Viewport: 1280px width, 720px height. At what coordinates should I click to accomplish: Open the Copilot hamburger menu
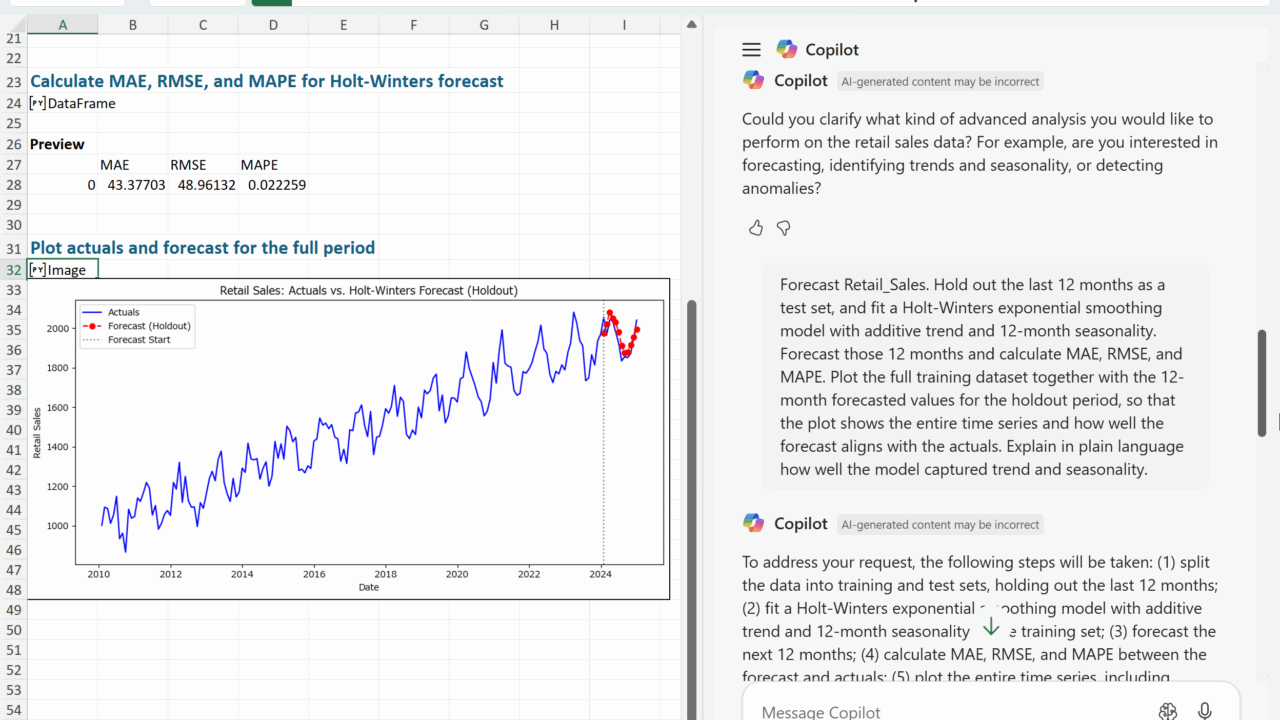[751, 50]
